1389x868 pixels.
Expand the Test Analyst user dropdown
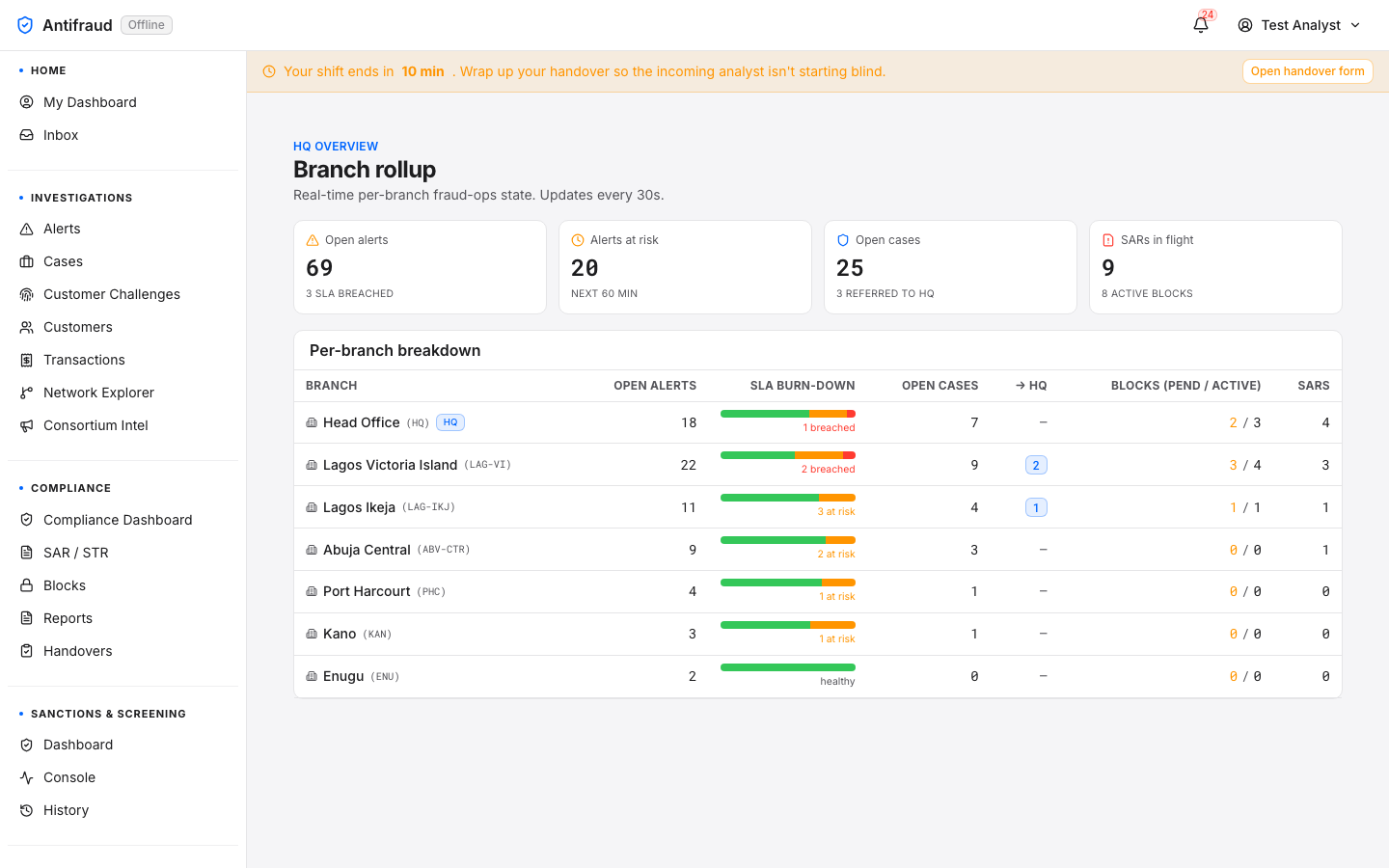tap(1299, 25)
